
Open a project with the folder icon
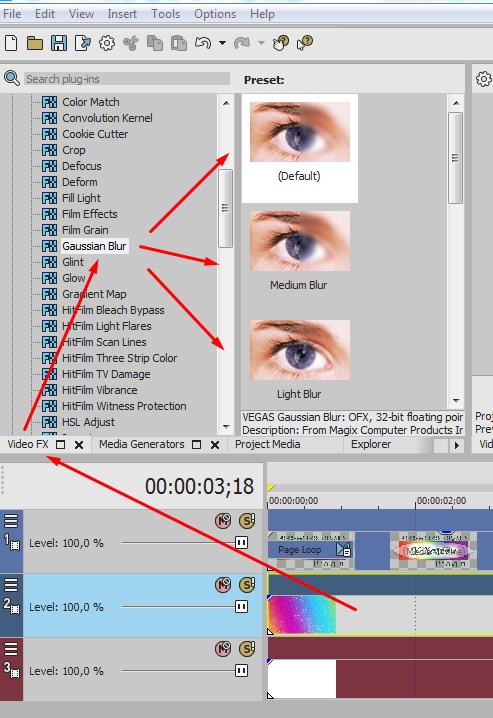(35, 44)
